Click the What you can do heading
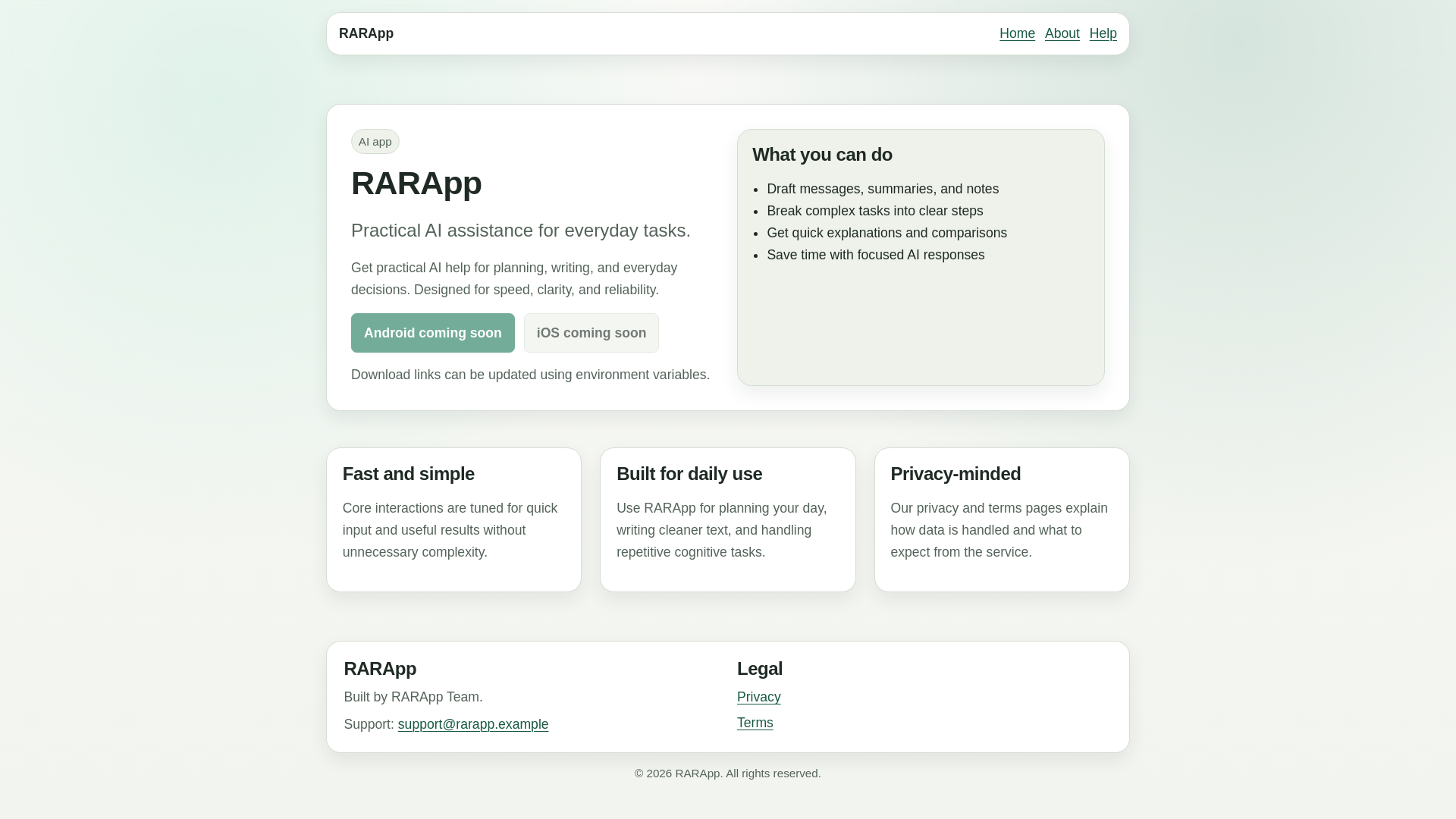Image resolution: width=1456 pixels, height=819 pixels. 822,155
